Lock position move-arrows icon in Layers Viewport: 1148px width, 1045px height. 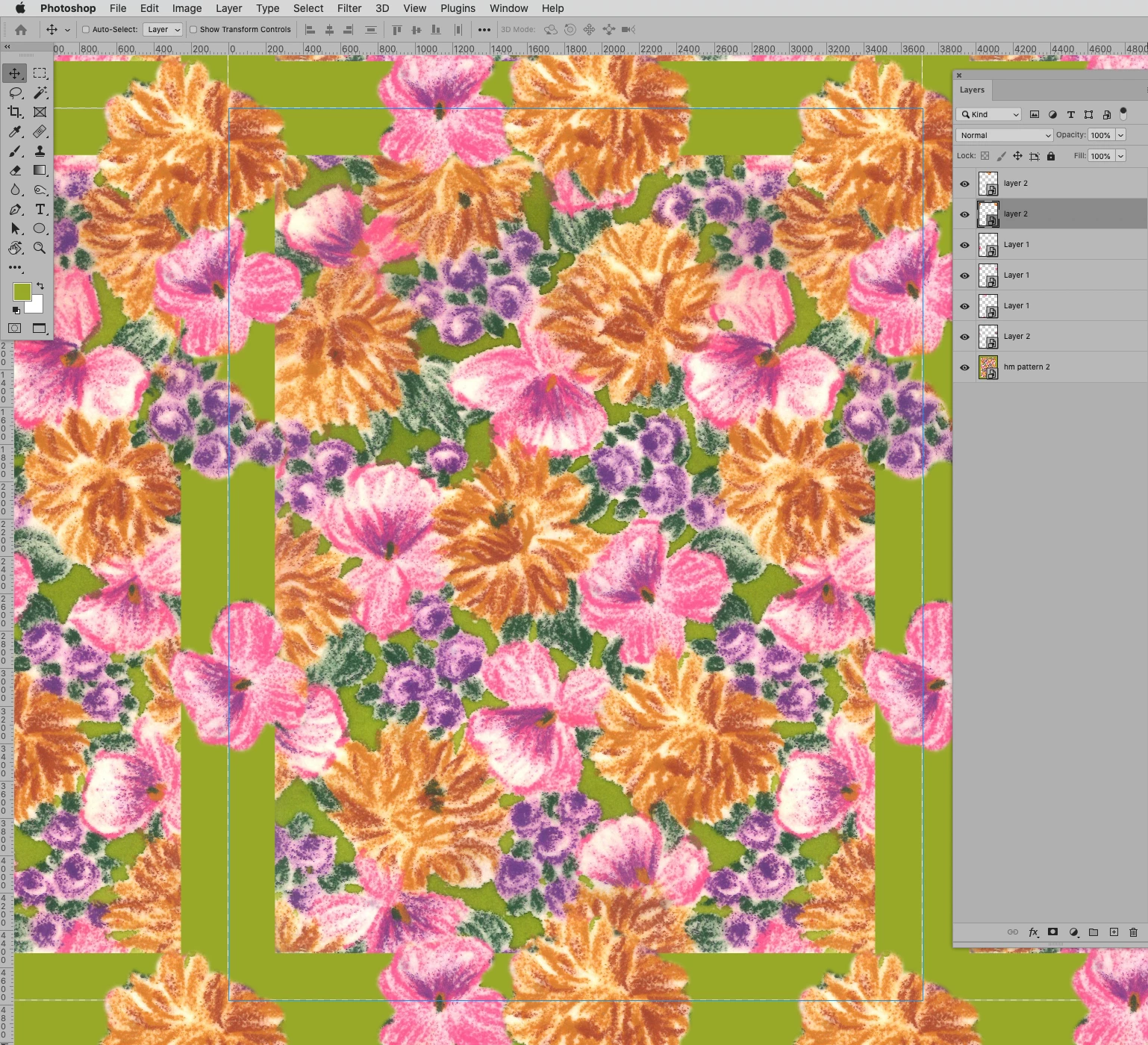[1017, 156]
